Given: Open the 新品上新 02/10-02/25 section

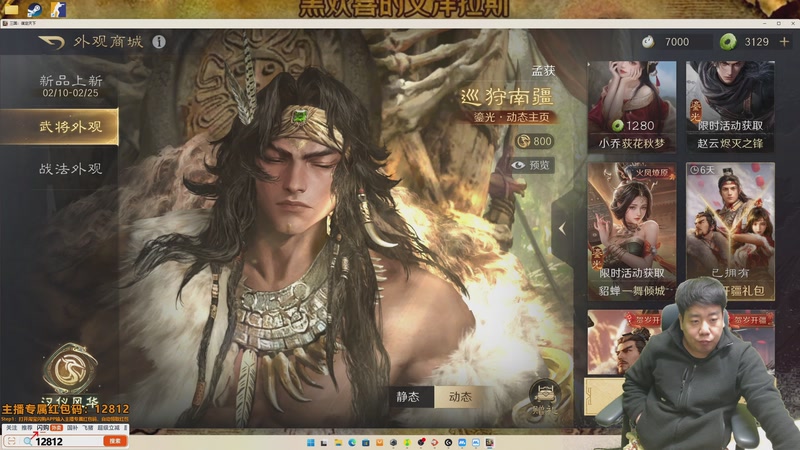Looking at the screenshot, I should click(x=70, y=86).
